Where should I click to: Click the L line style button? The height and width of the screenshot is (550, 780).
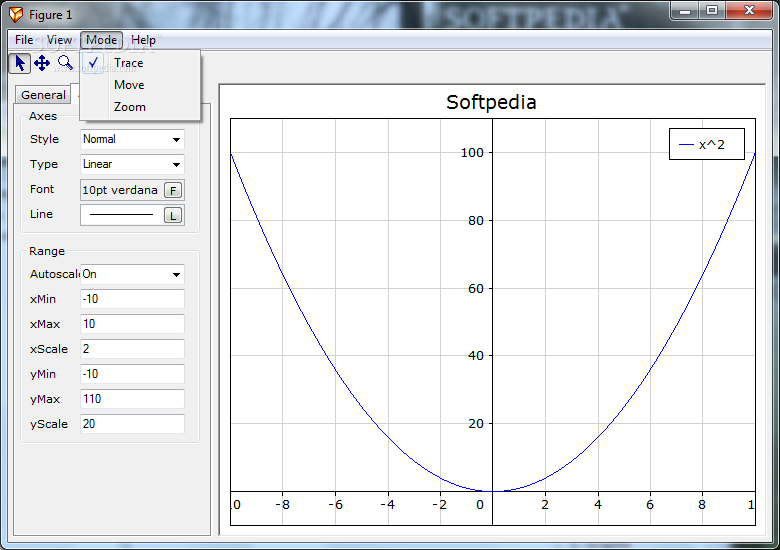173,215
